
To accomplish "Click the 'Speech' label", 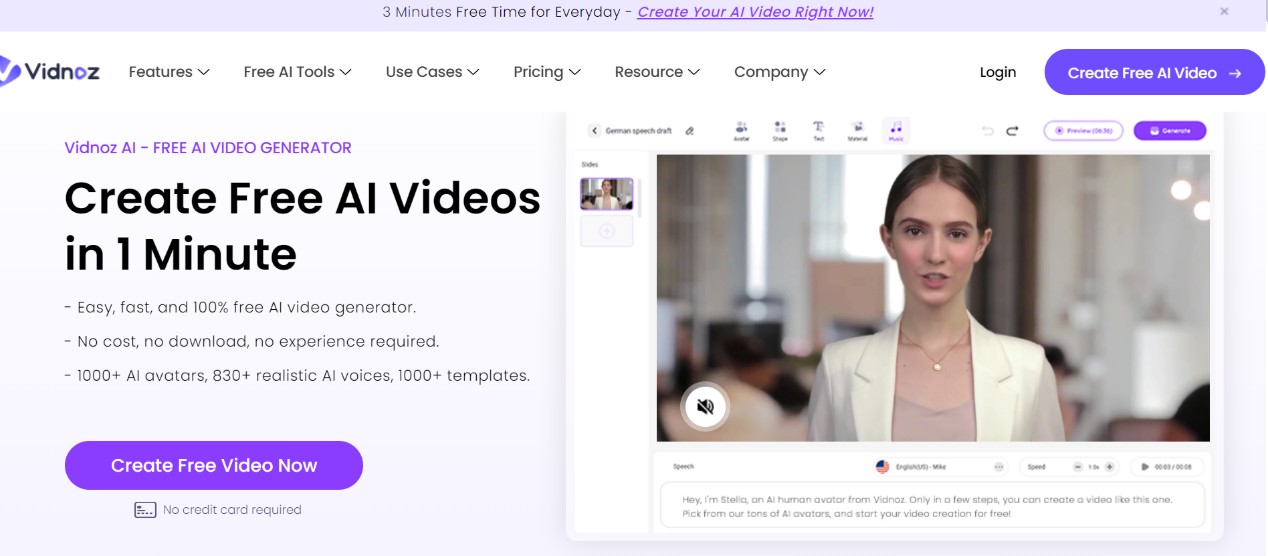I will pyautogui.click(x=683, y=467).
